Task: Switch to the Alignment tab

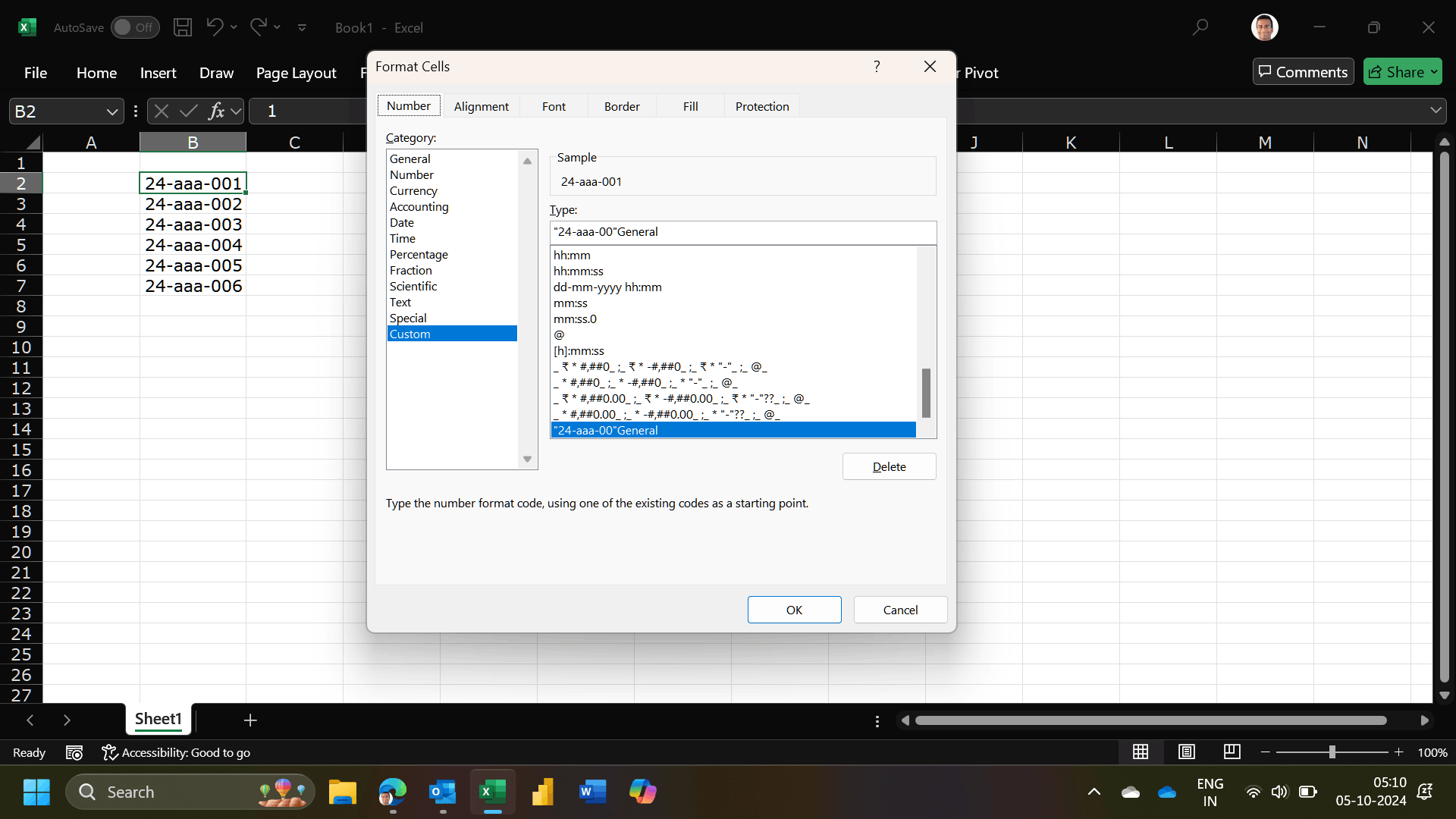Action: coord(481,106)
